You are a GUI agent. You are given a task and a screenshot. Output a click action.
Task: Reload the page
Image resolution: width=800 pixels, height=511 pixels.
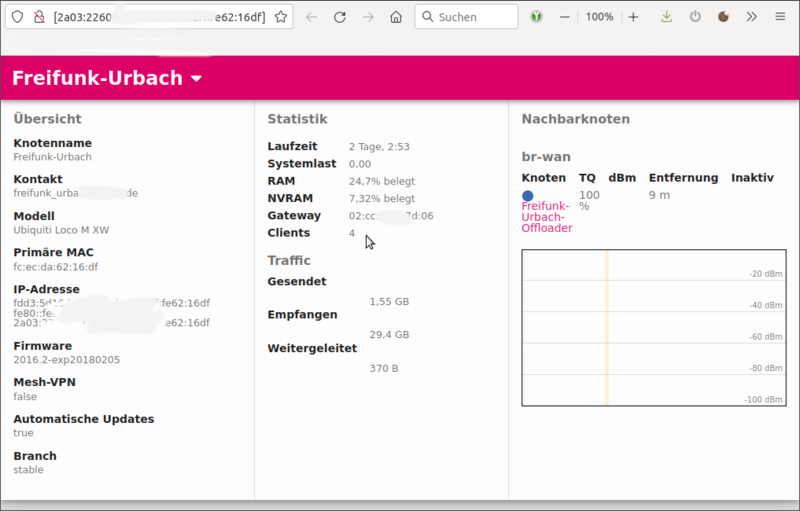tap(339, 17)
